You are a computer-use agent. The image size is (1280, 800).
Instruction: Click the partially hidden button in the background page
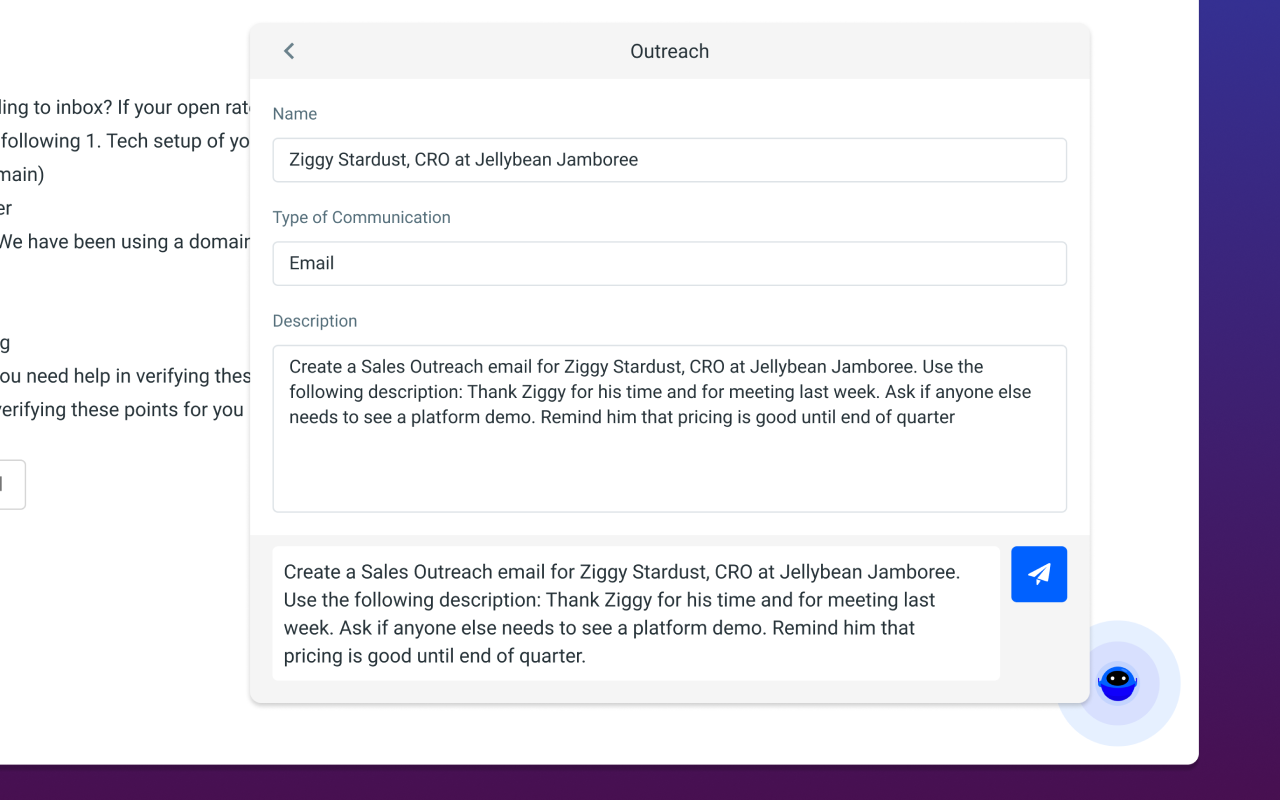pos(12,485)
